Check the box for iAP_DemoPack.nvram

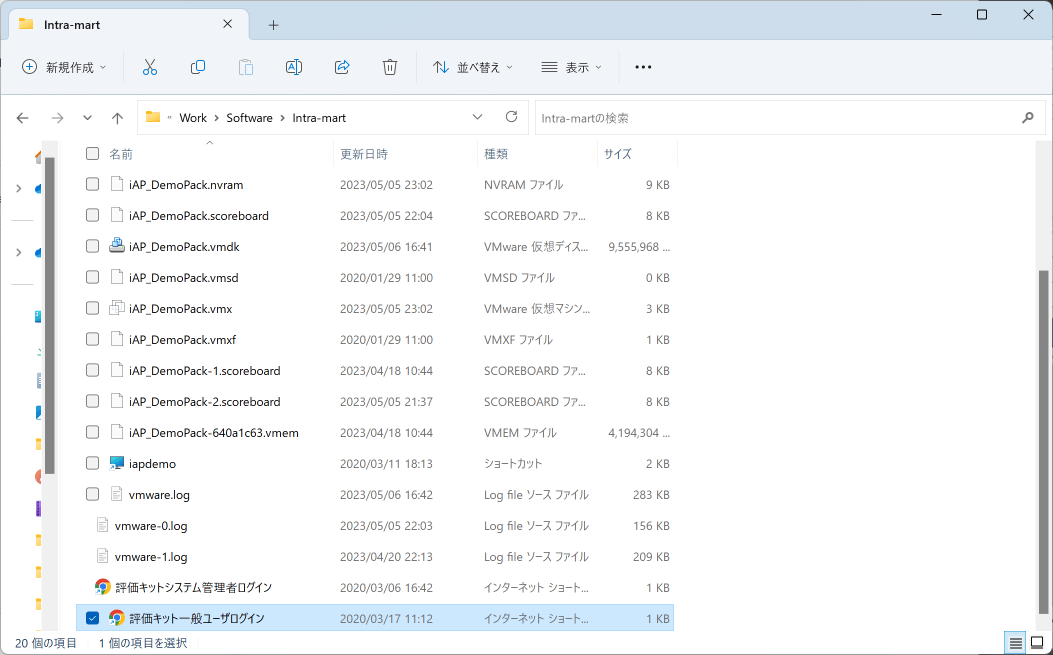92,185
